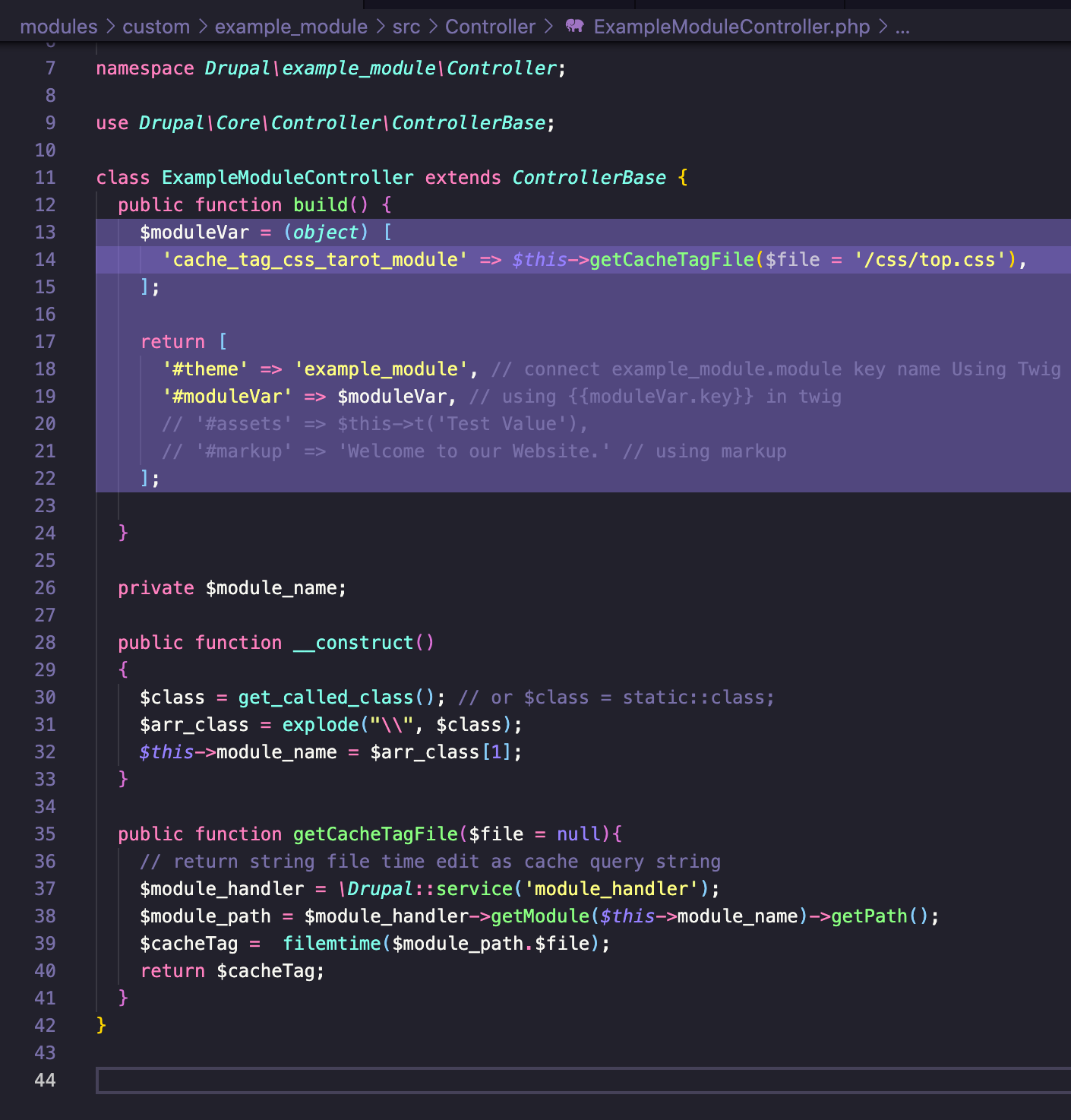Click 'null' default value on line 35
Image resolution: width=1071 pixels, height=1120 pixels.
(x=578, y=834)
